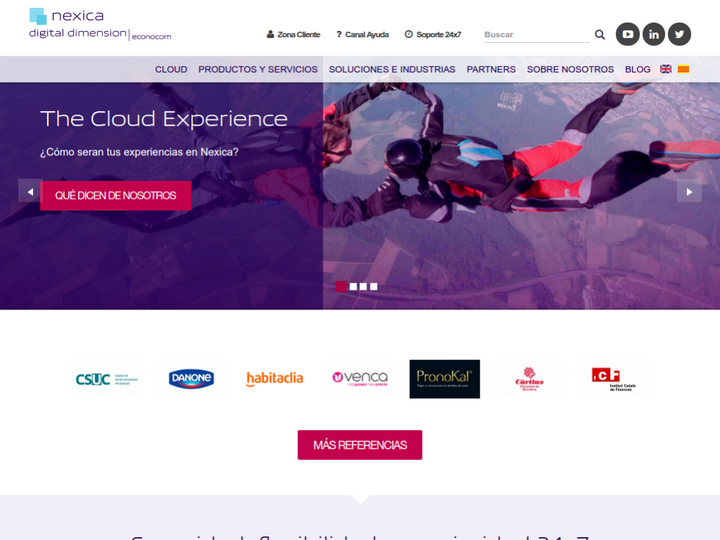Select the fourth carousel slide indicator
This screenshot has height=540, width=720.
pos(374,286)
